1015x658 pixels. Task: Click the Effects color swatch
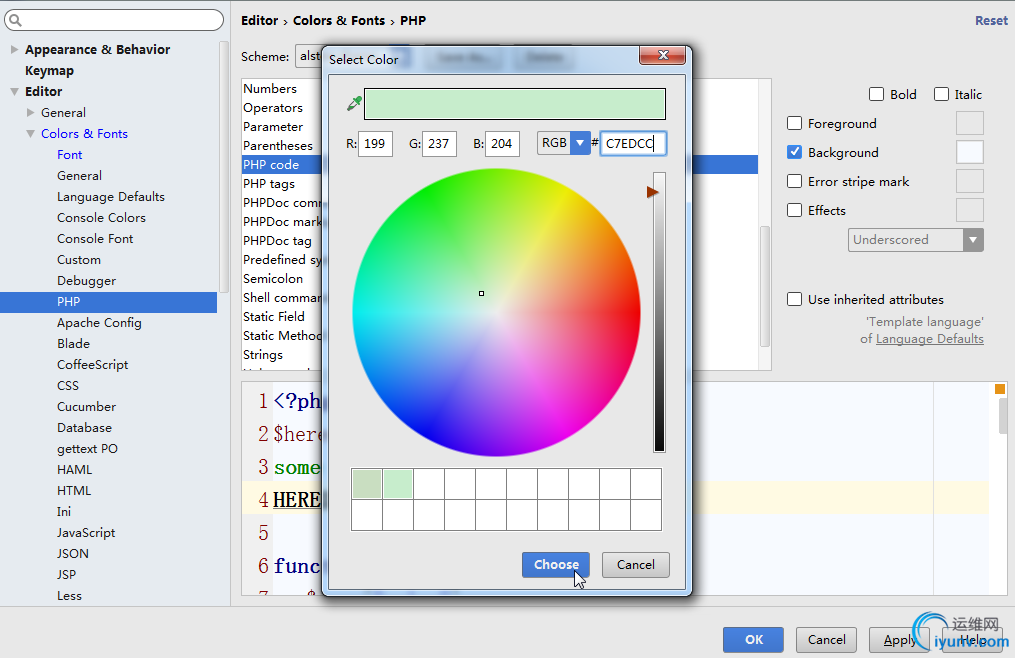(970, 210)
